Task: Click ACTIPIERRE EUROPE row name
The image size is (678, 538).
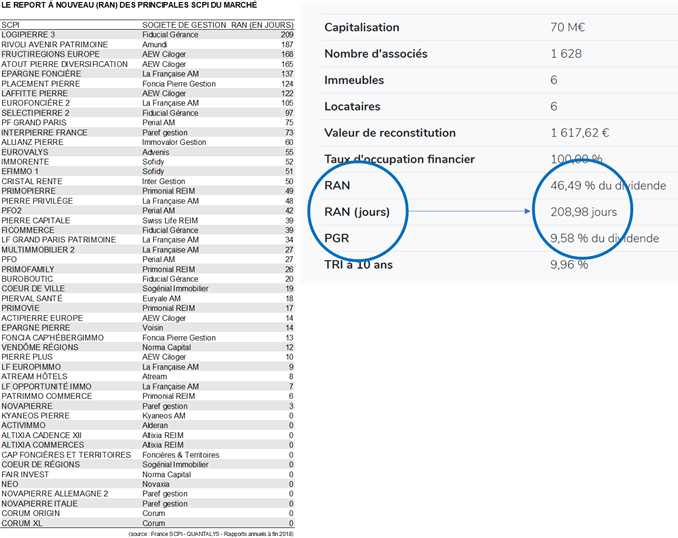Action: tap(42, 318)
